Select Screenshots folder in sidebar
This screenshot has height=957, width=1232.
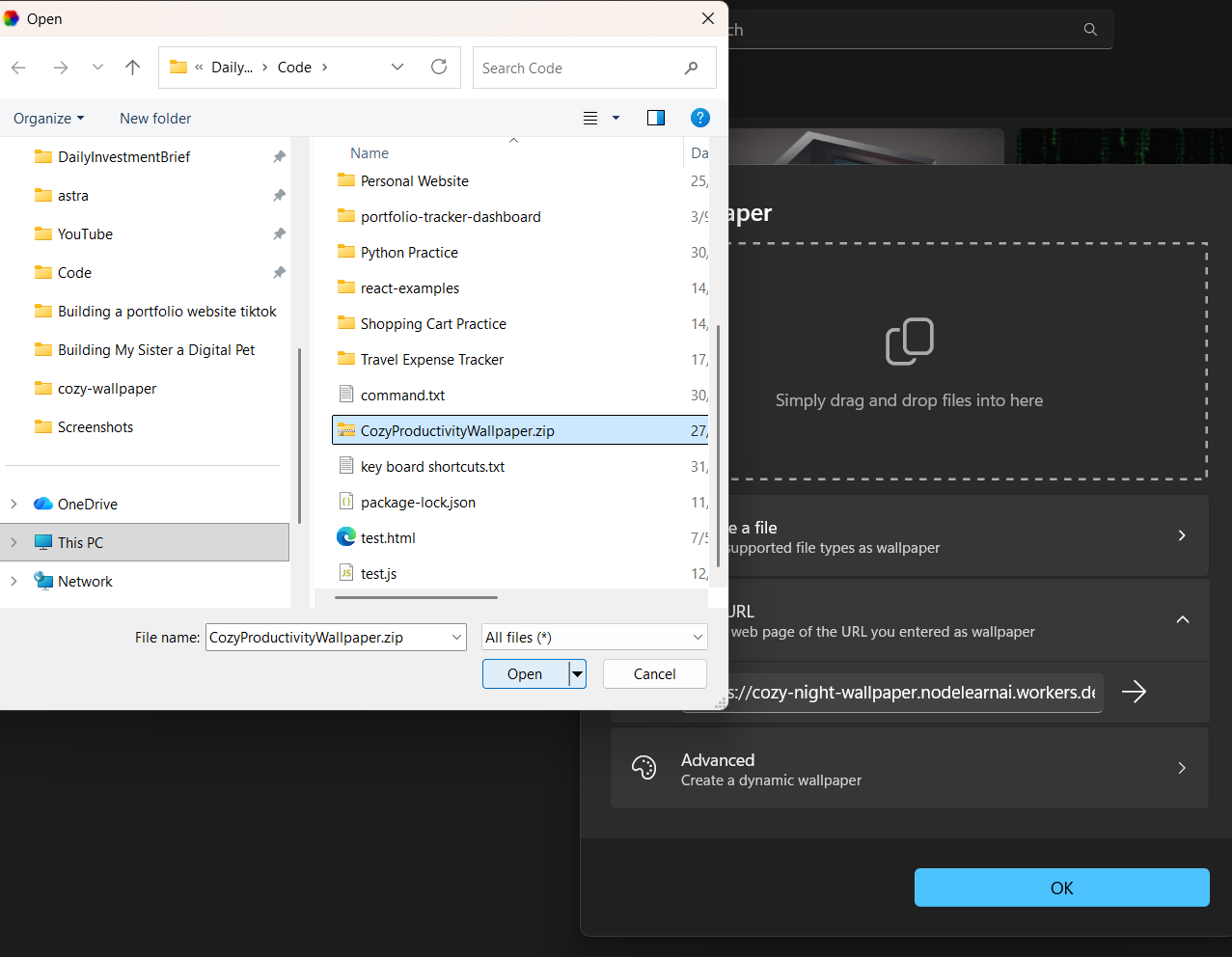pyautogui.click(x=95, y=427)
